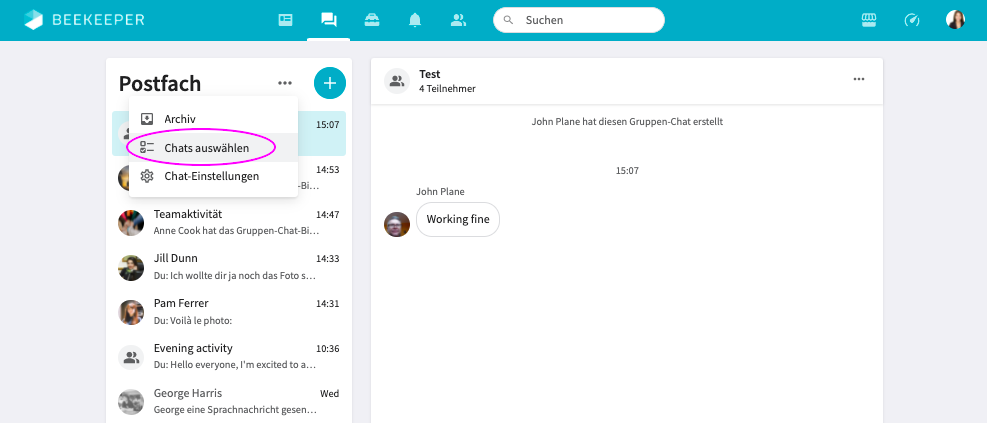Open the user profile avatar
This screenshot has width=987, height=423.
point(956,20)
